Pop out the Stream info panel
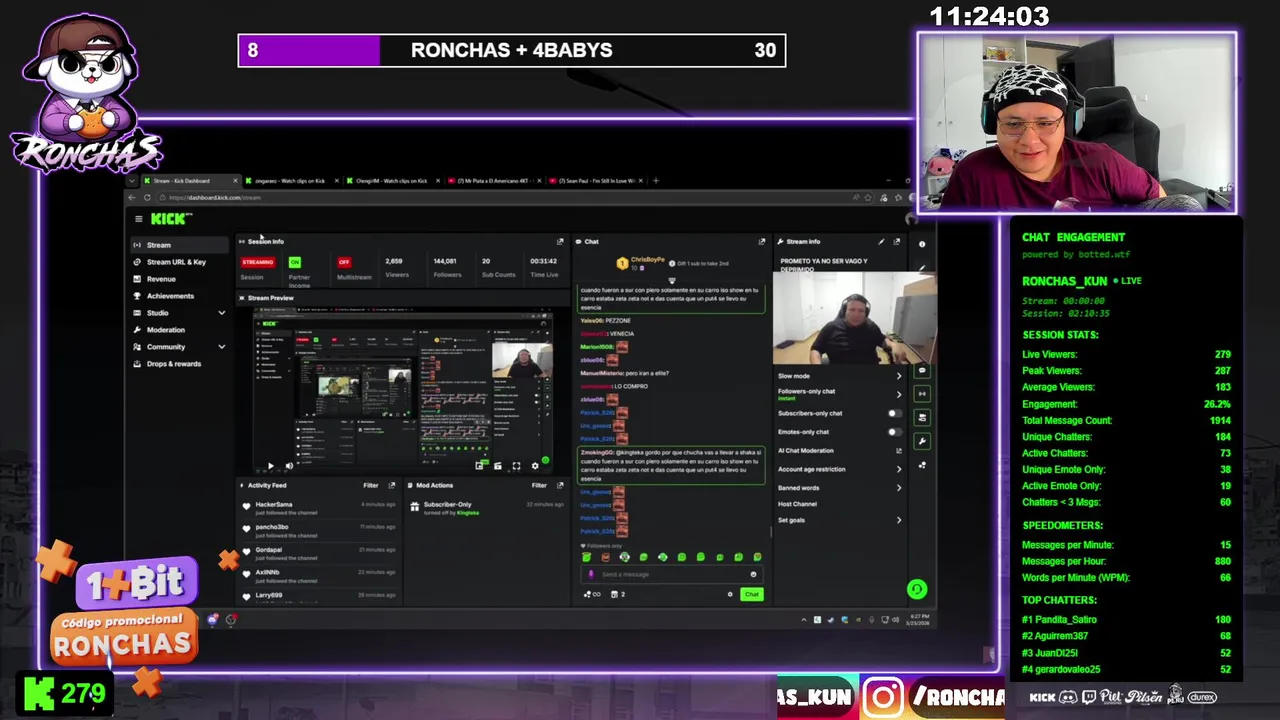1280x720 pixels. pyautogui.click(x=897, y=241)
